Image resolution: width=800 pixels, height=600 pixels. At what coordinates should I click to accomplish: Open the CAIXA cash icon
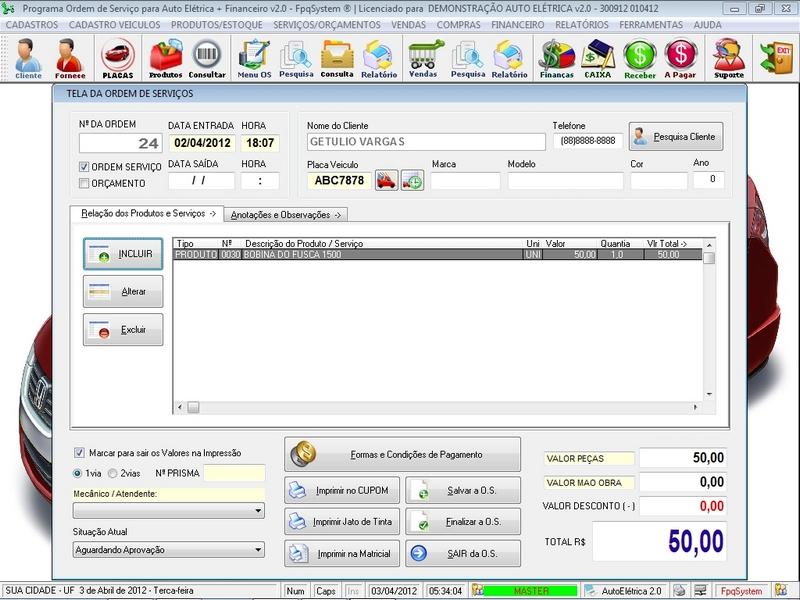point(598,58)
